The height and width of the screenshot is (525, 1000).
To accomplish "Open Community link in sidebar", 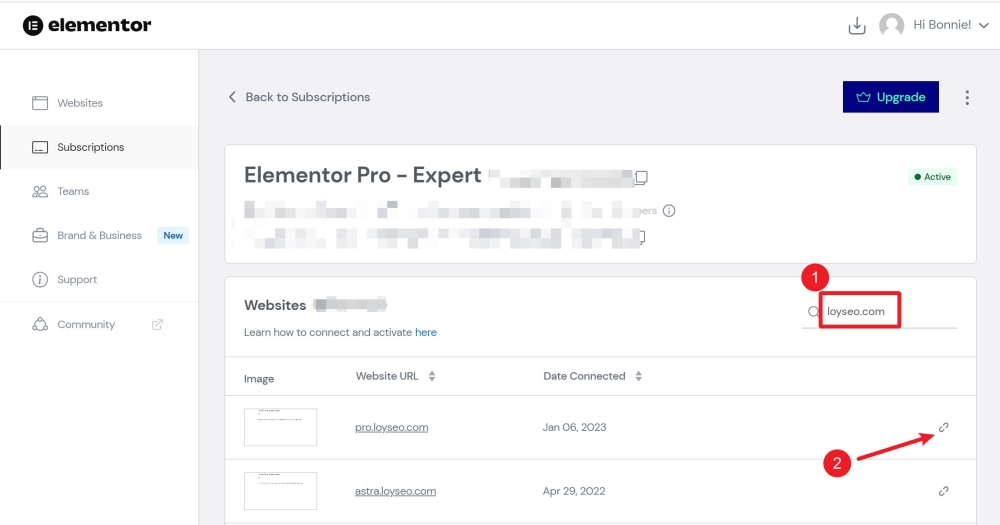I will [86, 324].
